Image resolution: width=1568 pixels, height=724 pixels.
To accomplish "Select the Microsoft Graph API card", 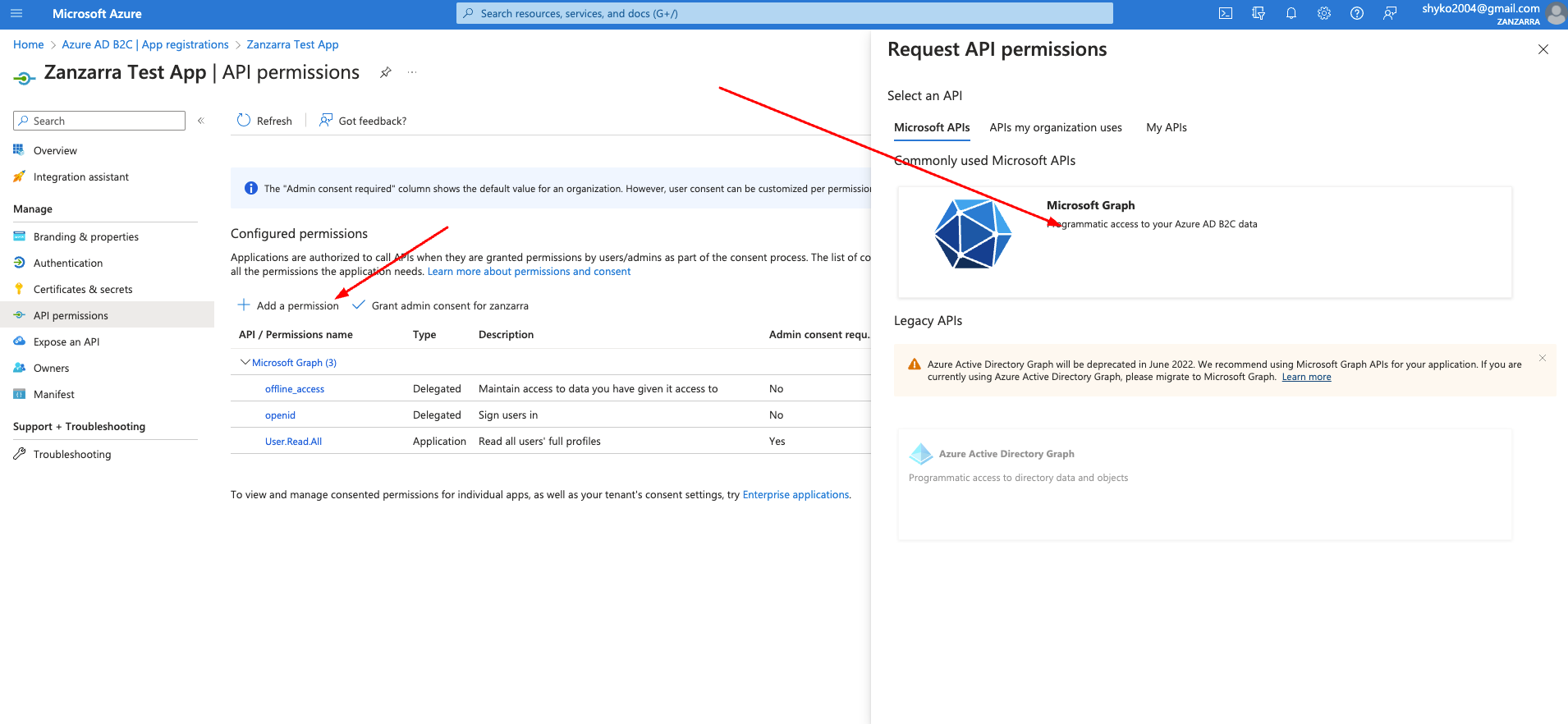I will pos(1204,241).
